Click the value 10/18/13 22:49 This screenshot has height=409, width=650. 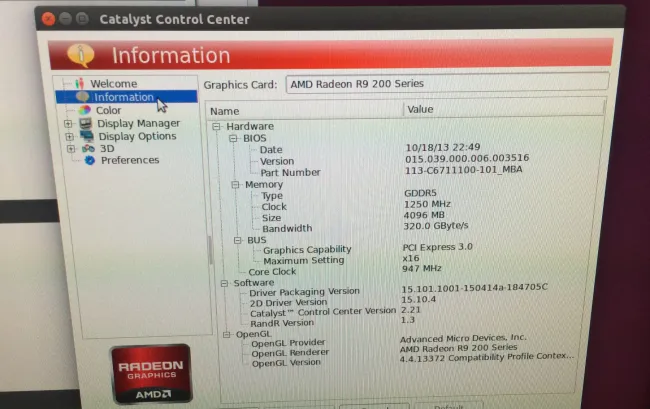coord(443,147)
